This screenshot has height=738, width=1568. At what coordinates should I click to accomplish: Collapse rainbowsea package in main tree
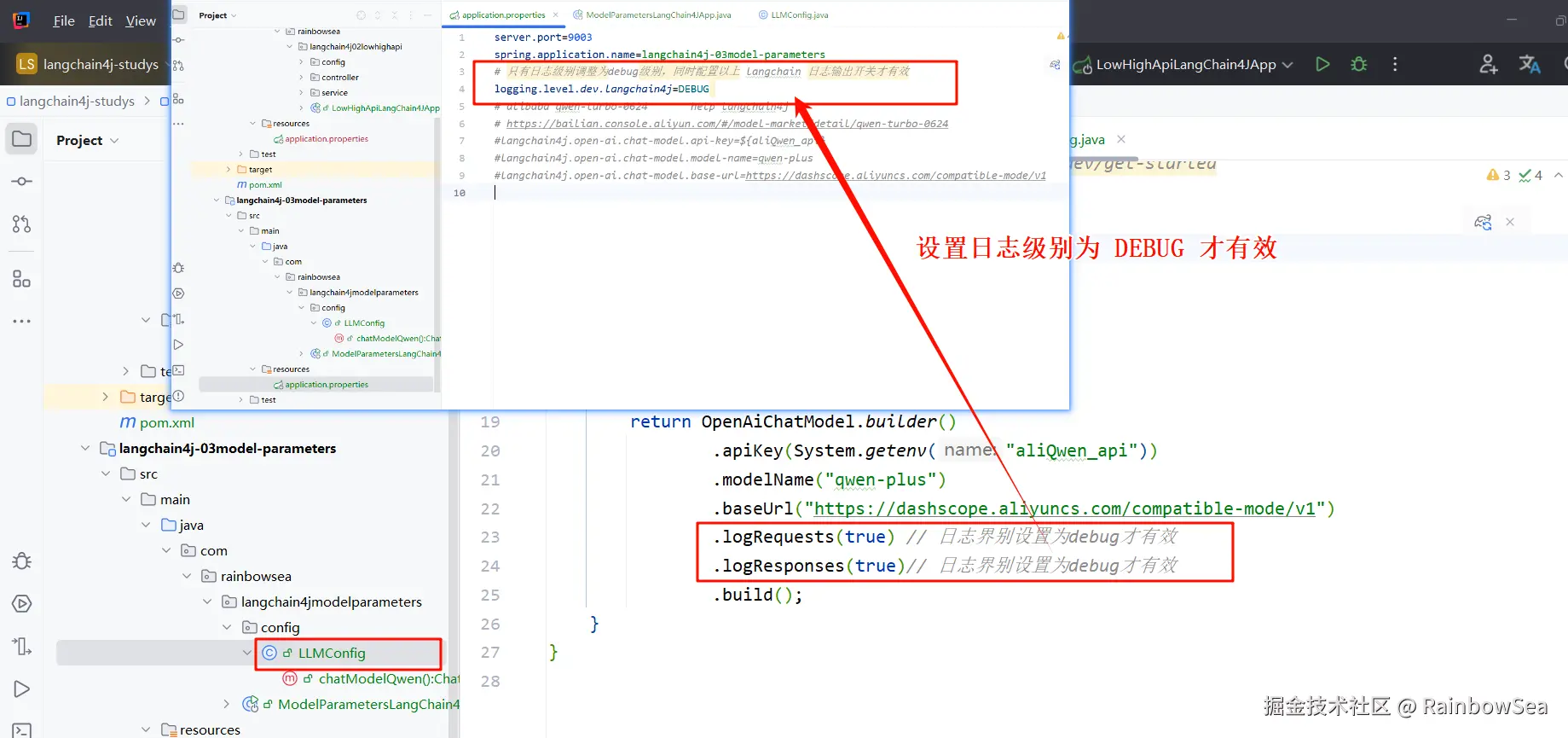pyautogui.click(x=188, y=576)
